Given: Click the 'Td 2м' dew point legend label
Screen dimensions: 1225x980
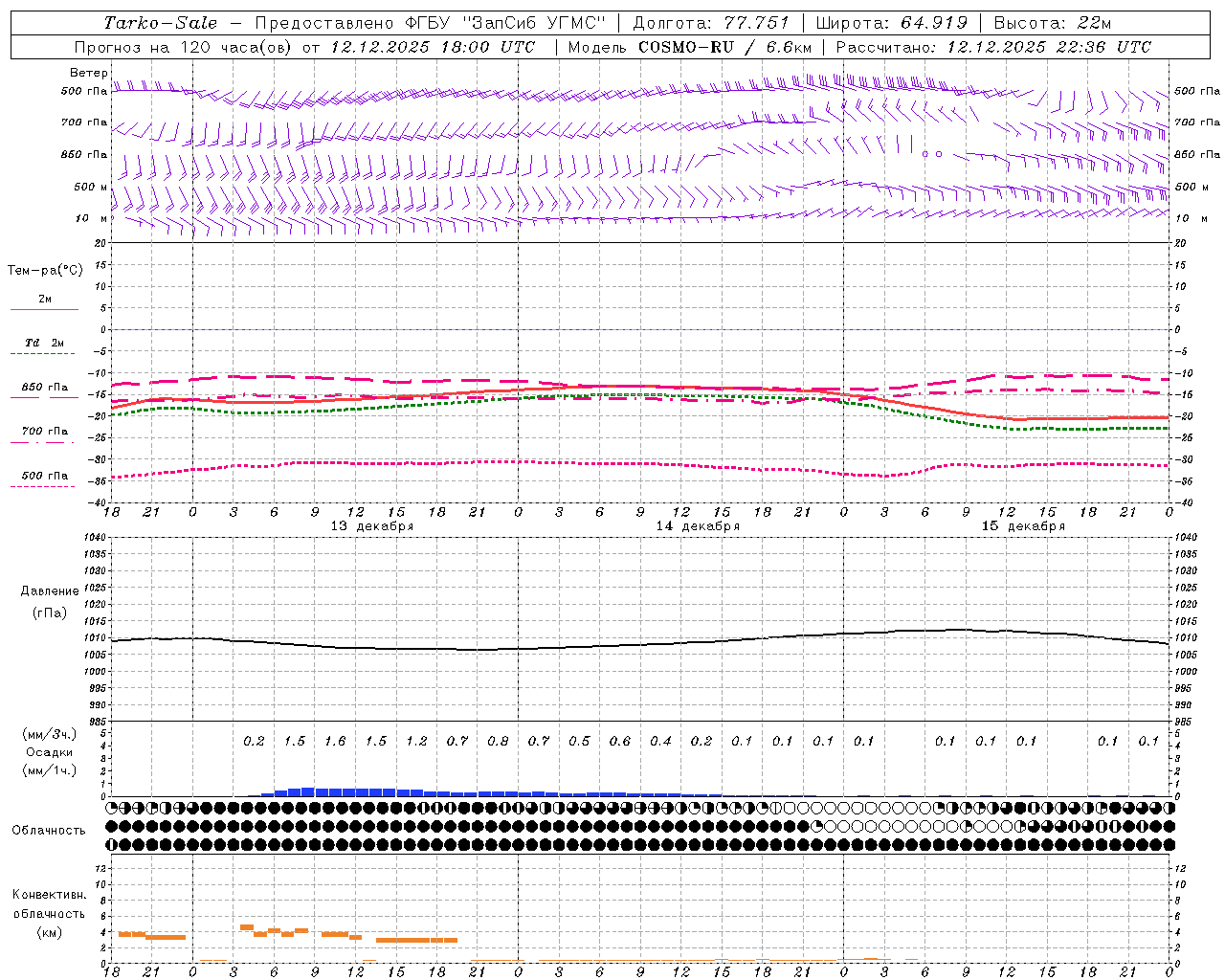Looking at the screenshot, I should [44, 343].
